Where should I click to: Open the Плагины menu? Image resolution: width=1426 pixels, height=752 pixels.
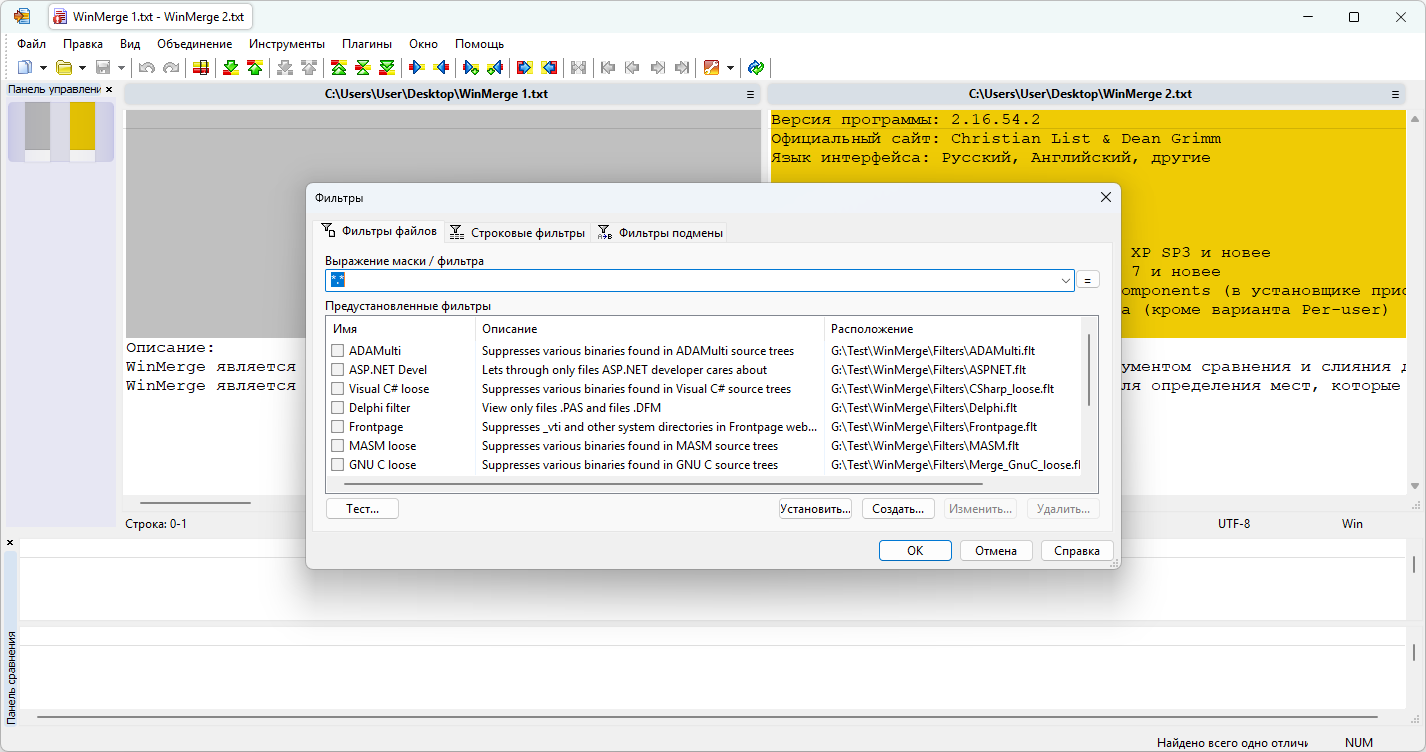point(367,44)
